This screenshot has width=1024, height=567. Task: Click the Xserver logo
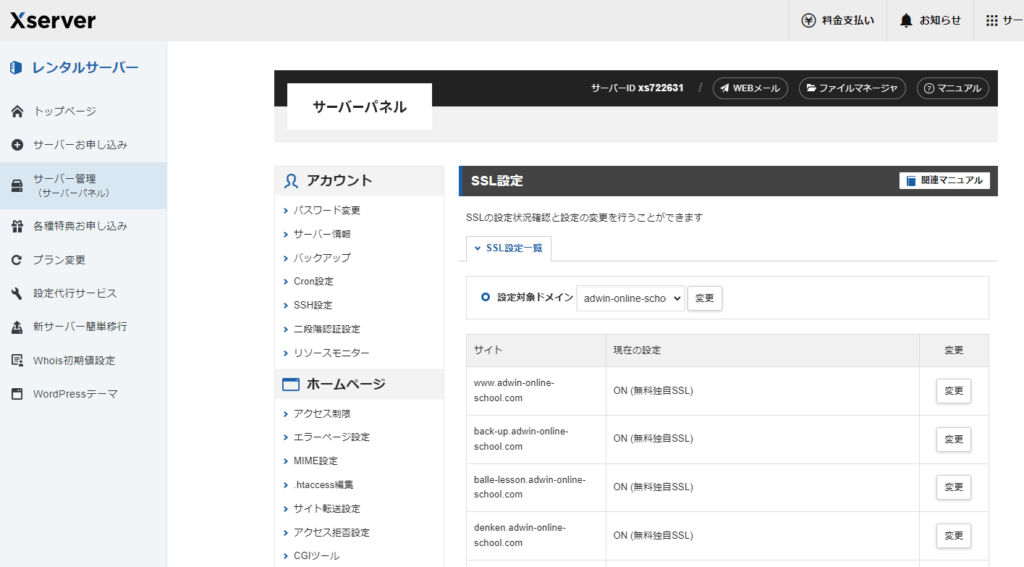(53, 20)
